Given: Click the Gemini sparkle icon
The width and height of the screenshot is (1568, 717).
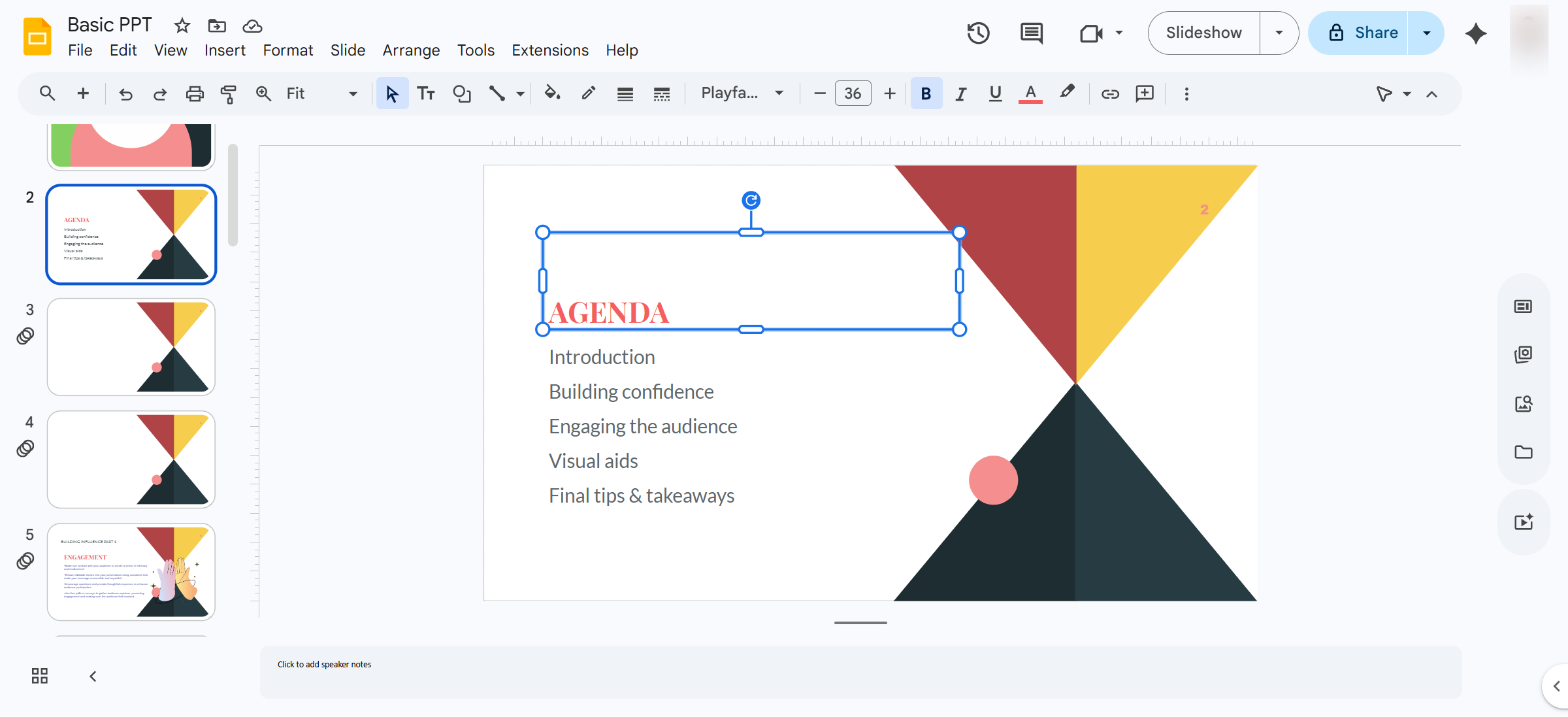Looking at the screenshot, I should coord(1475,33).
